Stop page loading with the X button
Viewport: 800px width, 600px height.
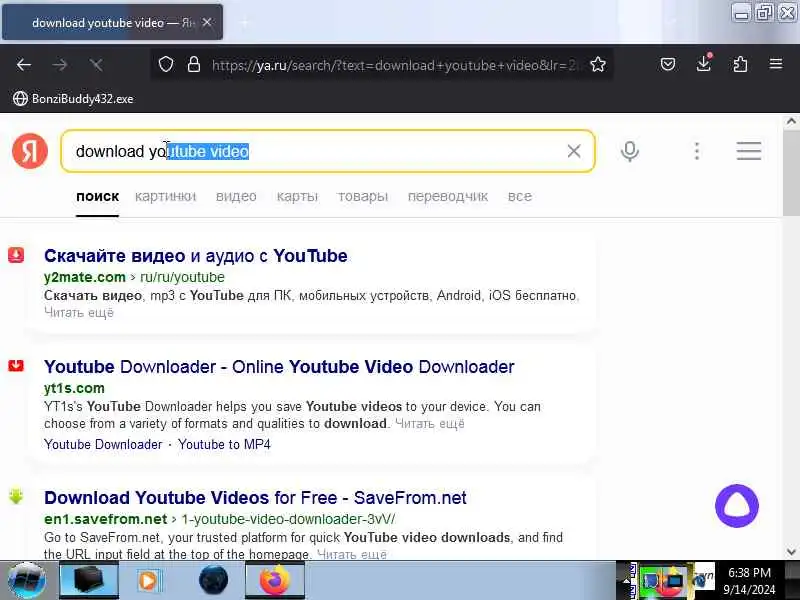[x=96, y=65]
